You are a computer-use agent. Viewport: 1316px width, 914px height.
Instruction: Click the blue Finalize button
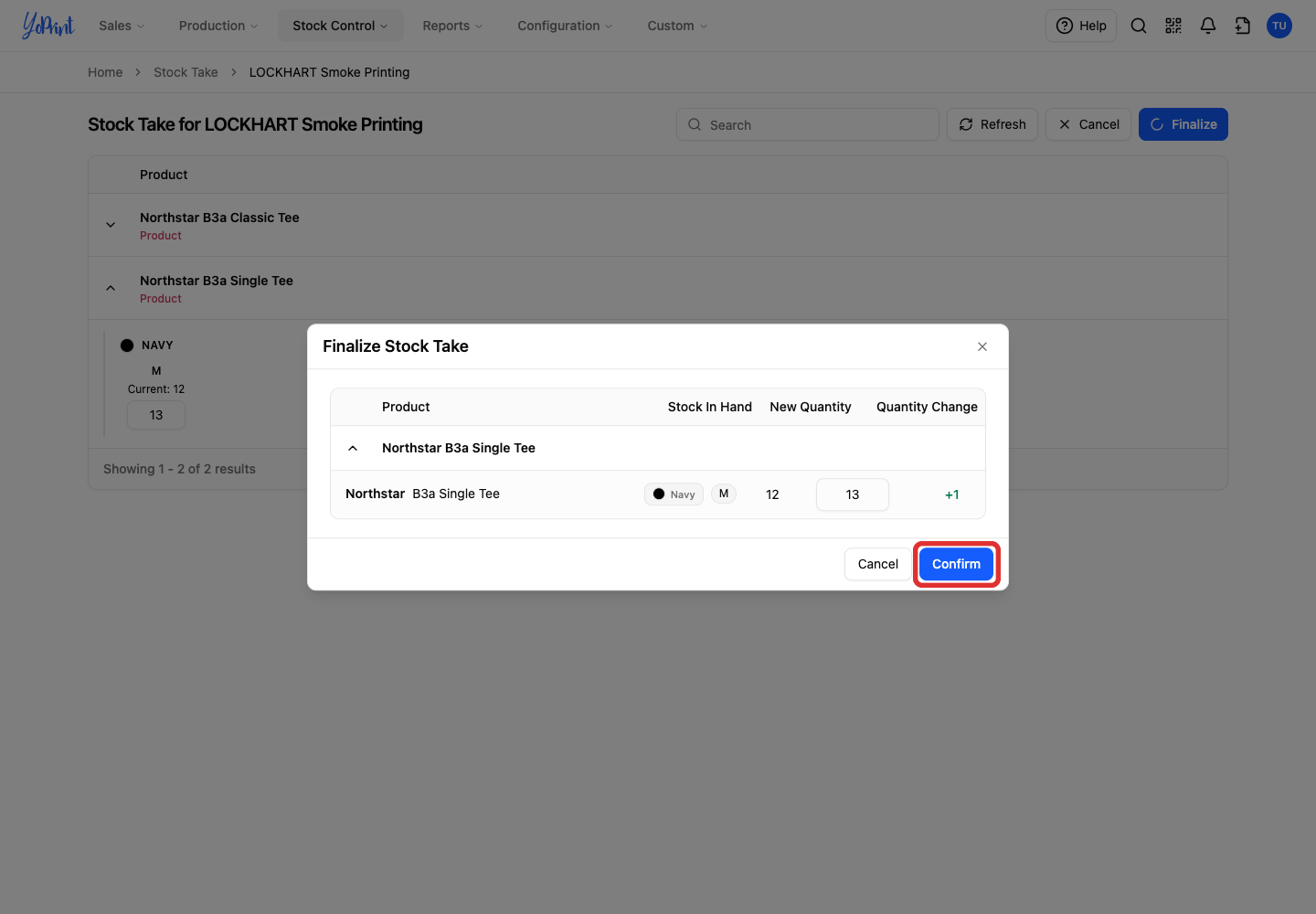point(1183,124)
